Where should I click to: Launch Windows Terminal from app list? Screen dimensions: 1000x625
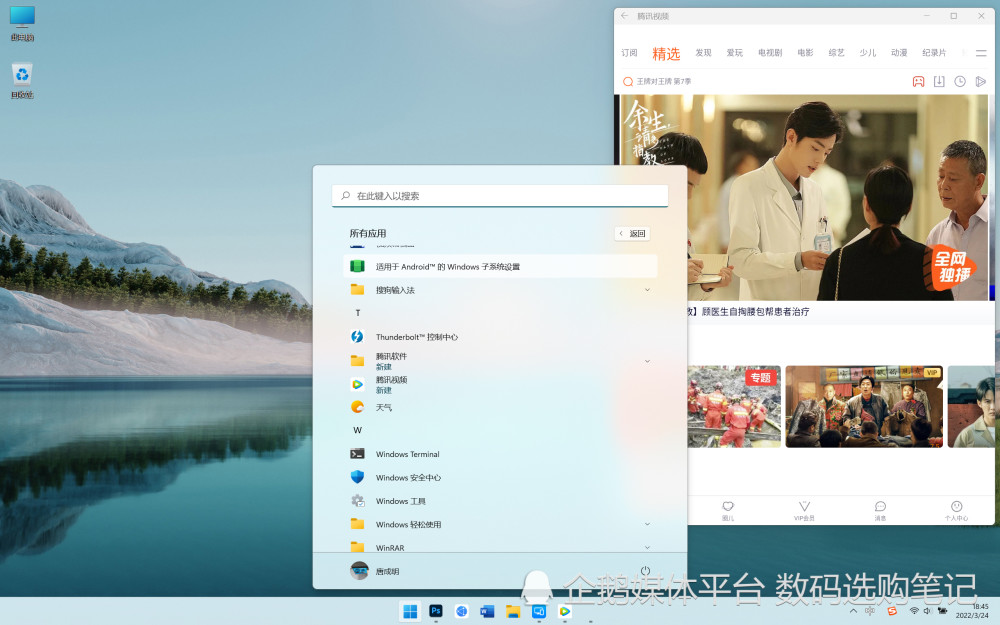500,454
